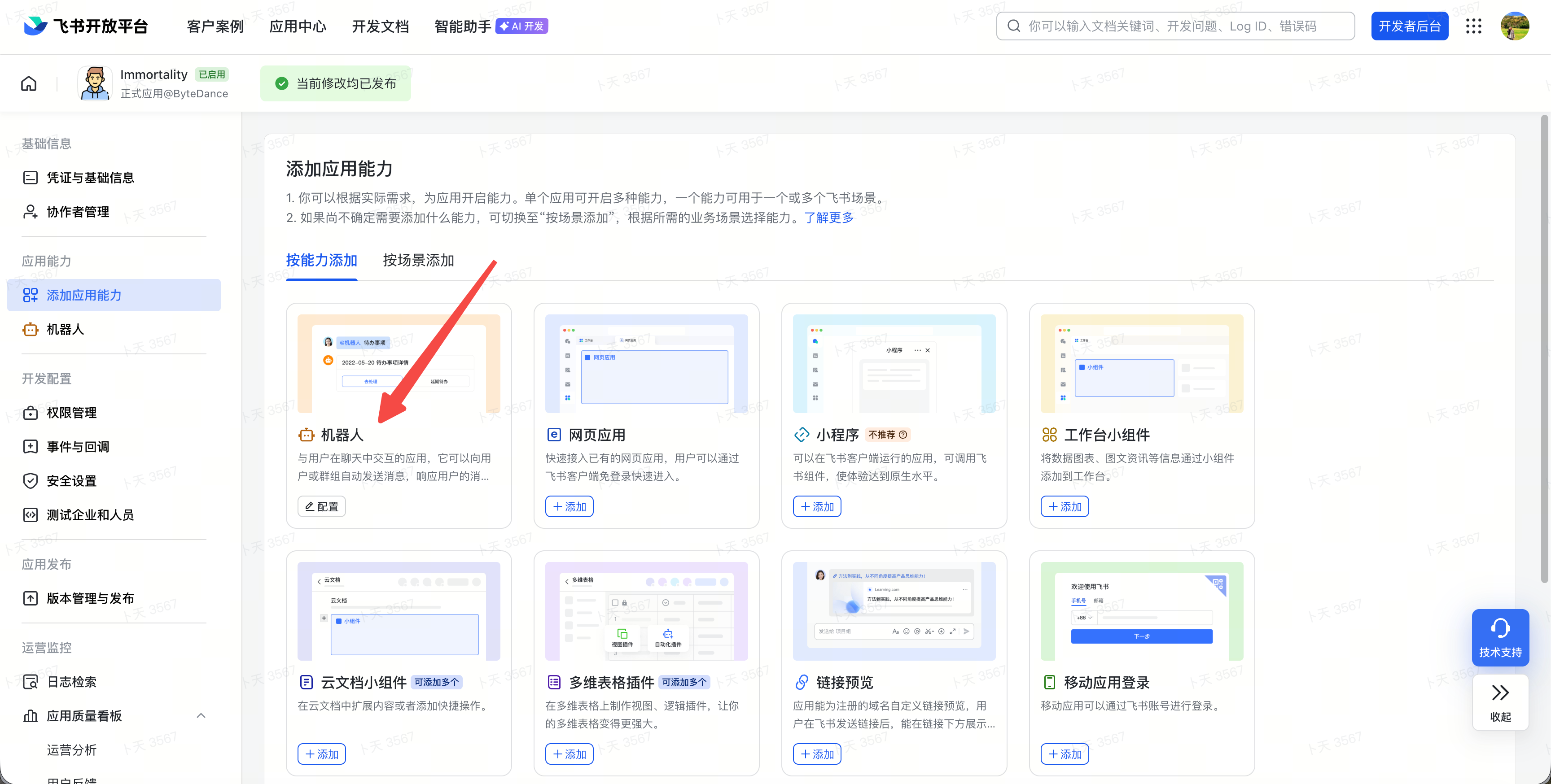Open 应用中心 in top navigation
This screenshot has width=1551, height=784.
(x=298, y=26)
